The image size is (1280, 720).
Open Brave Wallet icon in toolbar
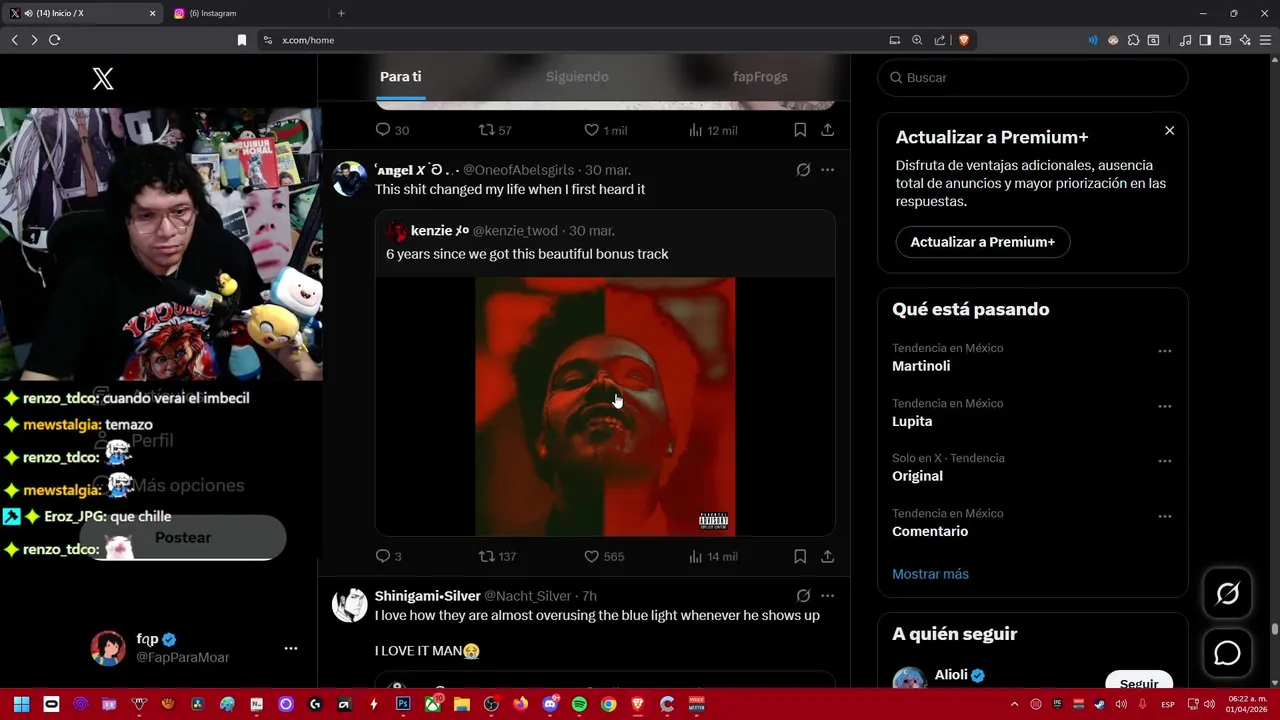pos(1225,40)
